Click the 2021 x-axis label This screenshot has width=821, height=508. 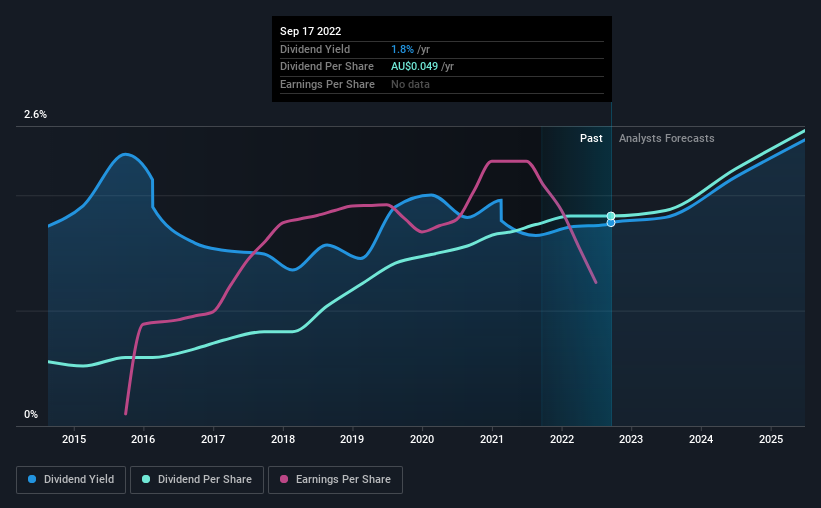(492, 439)
